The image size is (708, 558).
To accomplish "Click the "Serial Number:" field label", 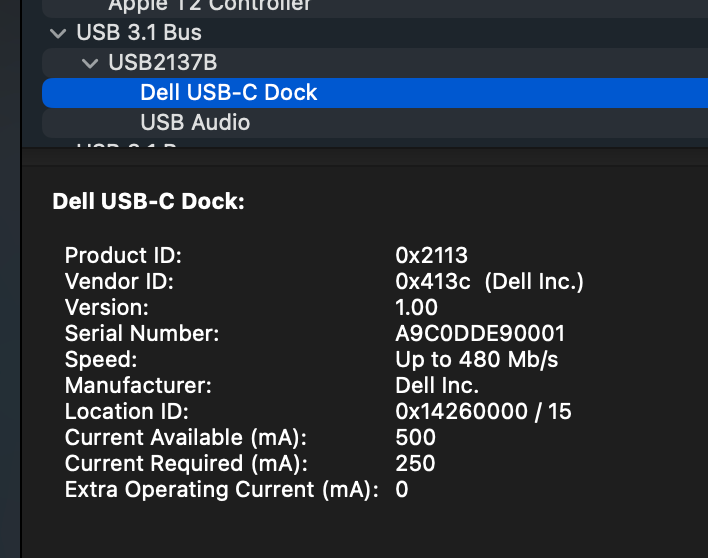I will tap(142, 334).
